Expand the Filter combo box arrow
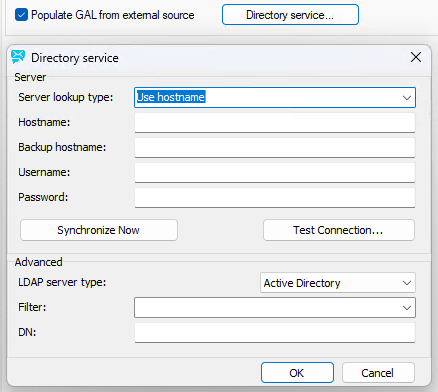Viewport: 438px width, 392px height. coord(406,308)
